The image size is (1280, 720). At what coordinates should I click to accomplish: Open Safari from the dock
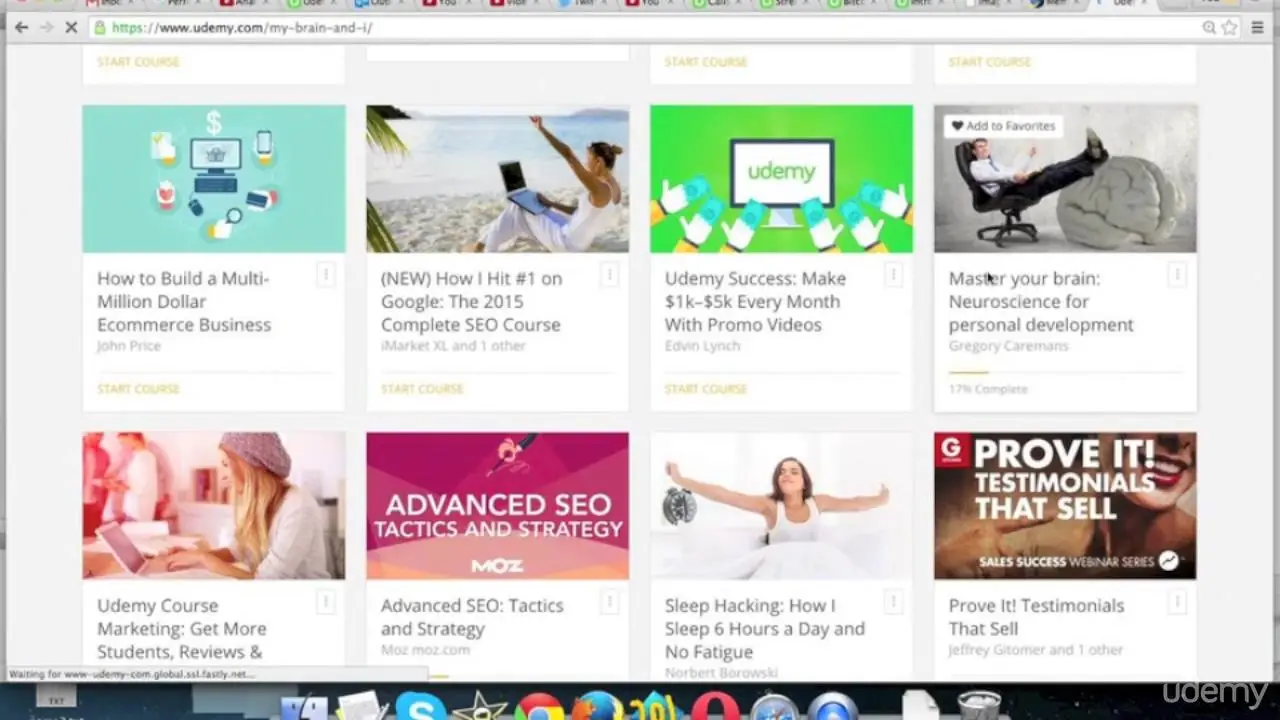(x=774, y=706)
